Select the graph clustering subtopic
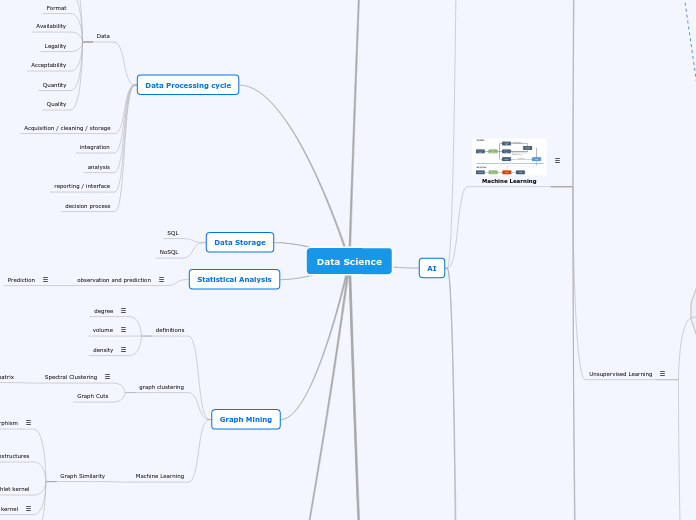Screen dimensions: 696x520 click(x=162, y=387)
